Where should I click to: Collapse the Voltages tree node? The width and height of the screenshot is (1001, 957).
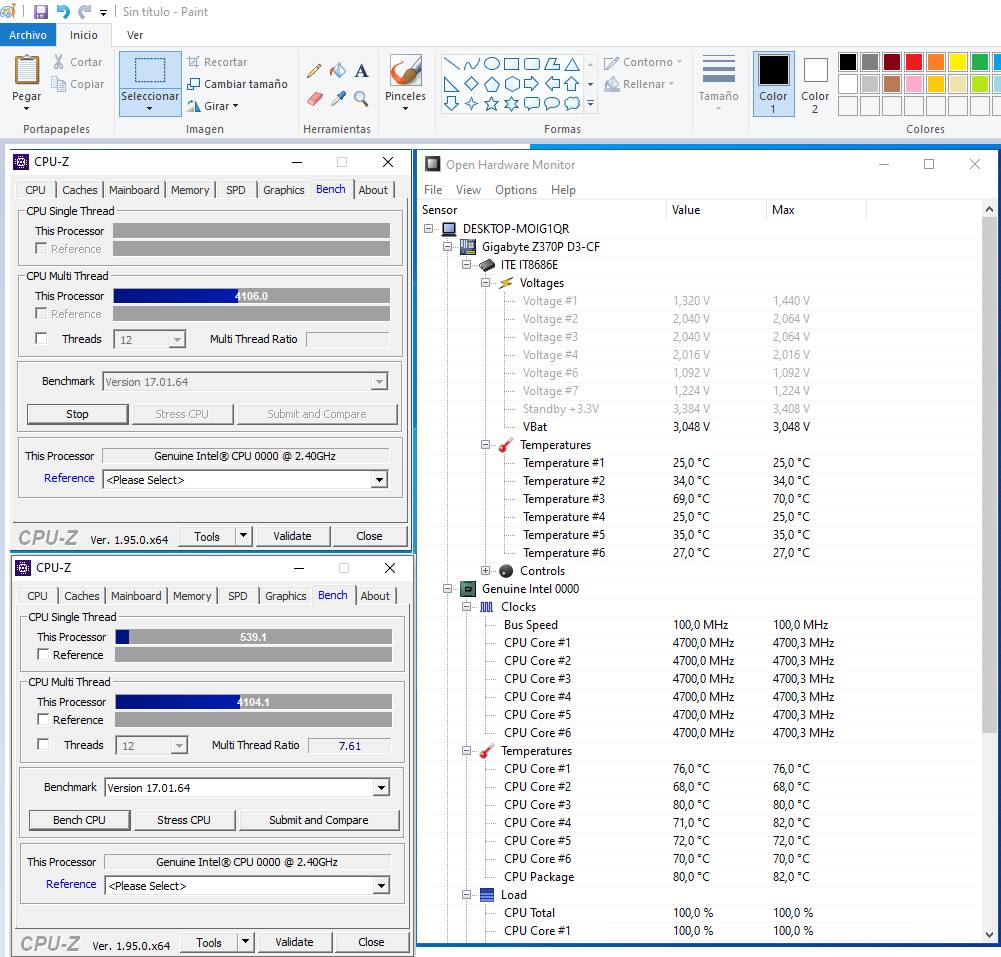(x=486, y=283)
